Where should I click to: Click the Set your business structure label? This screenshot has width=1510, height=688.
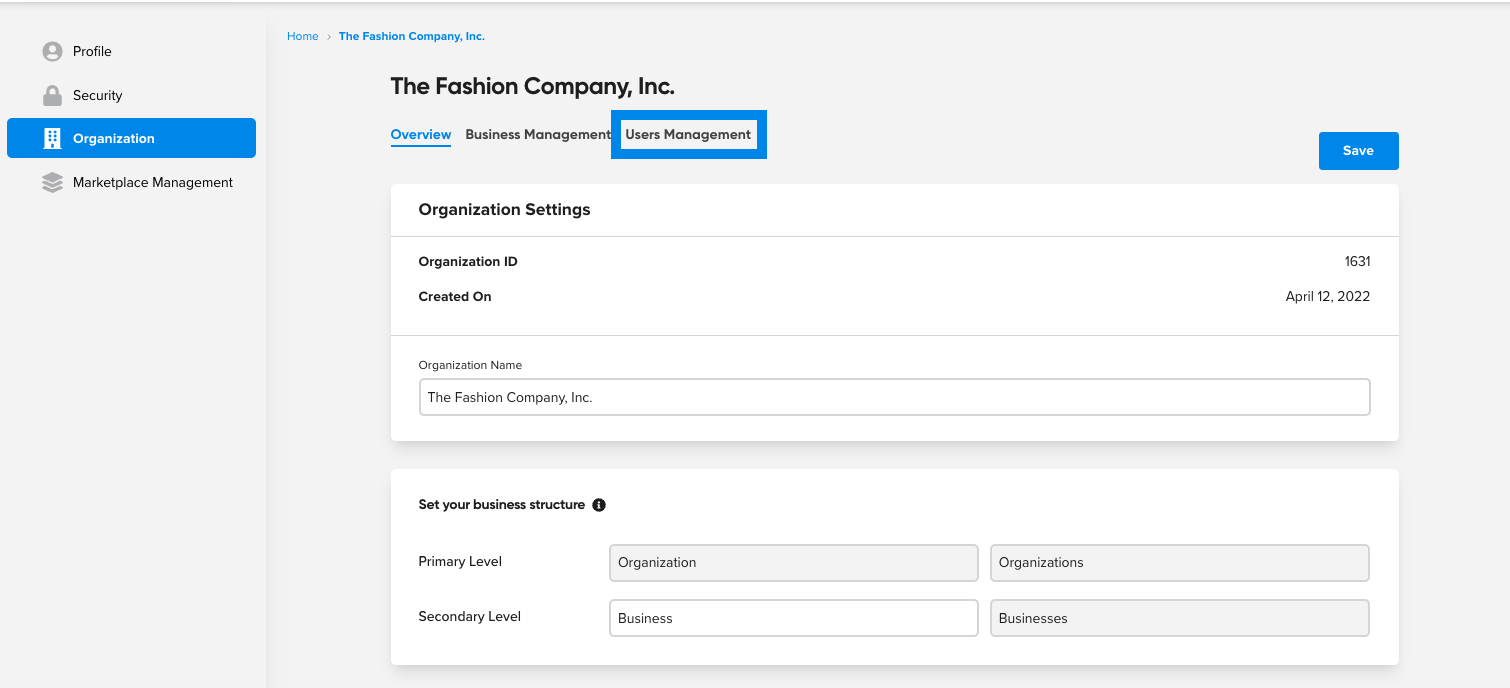[502, 505]
